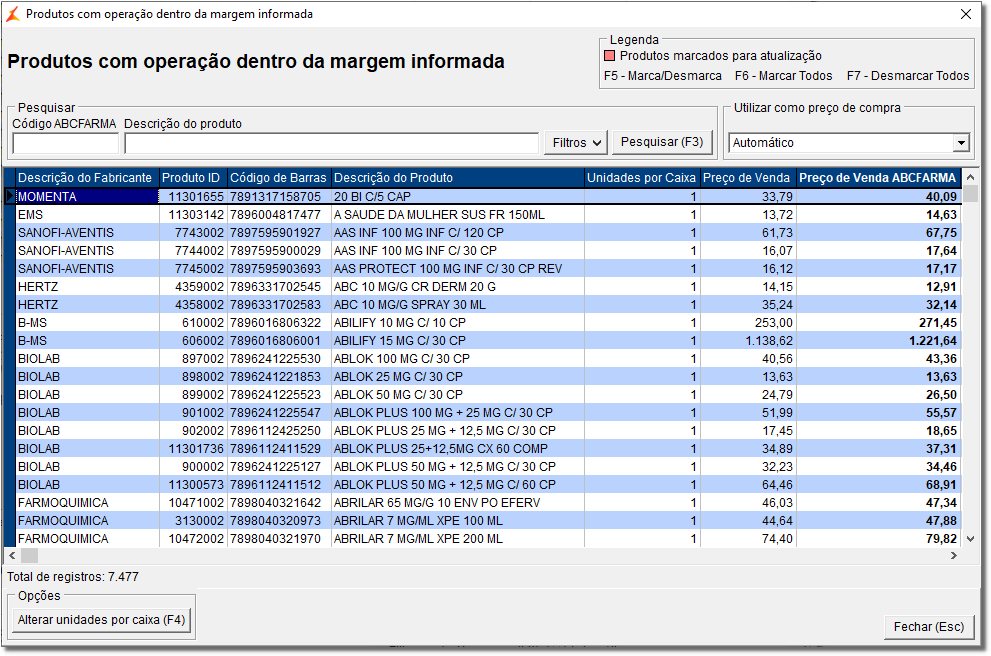Select 'AAS INF 100 MG INF C/ 120 CP'

(418, 233)
